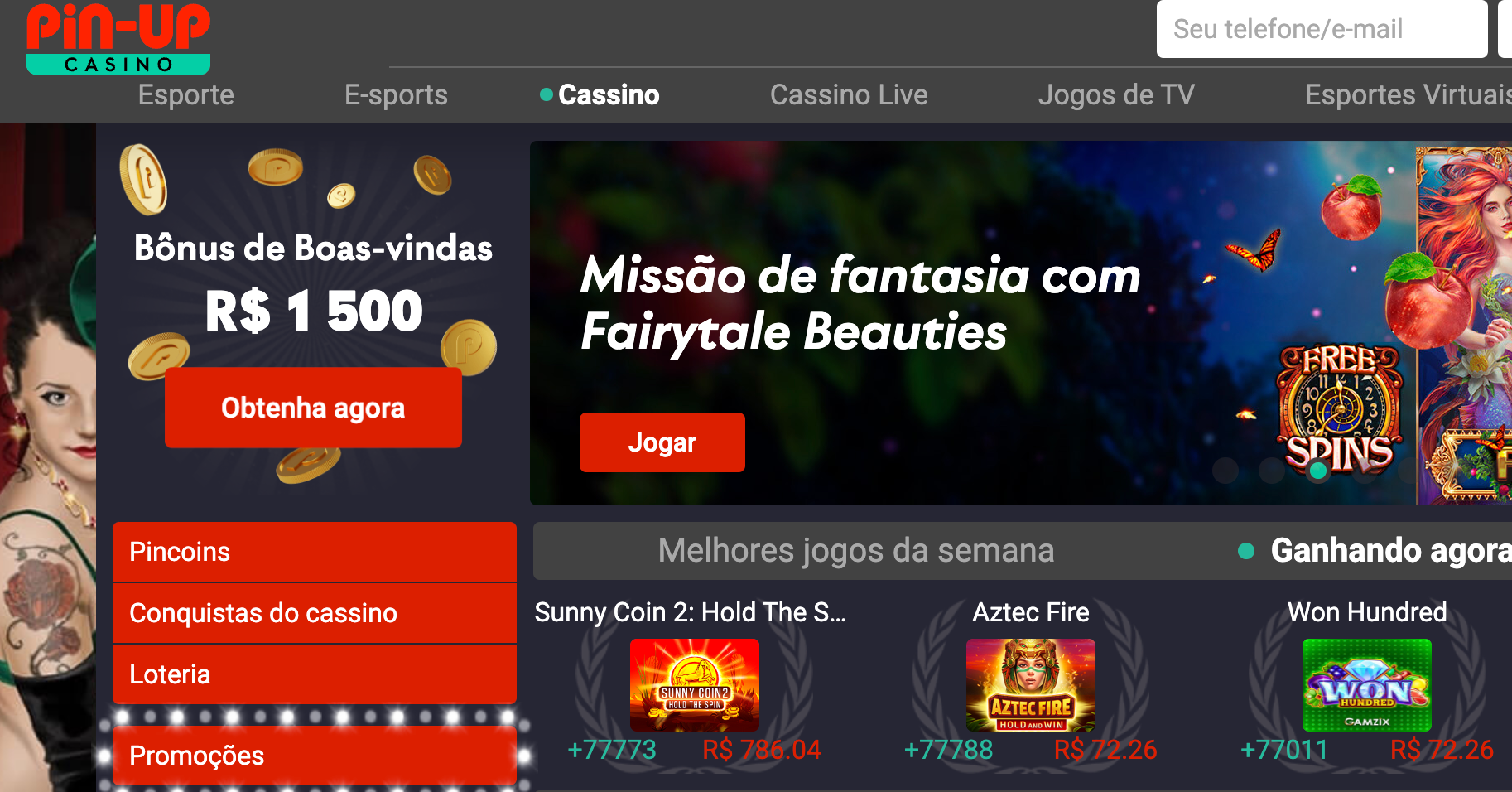The width and height of the screenshot is (1512, 792).
Task: Select the active green carousel dot
Action: (x=1318, y=471)
